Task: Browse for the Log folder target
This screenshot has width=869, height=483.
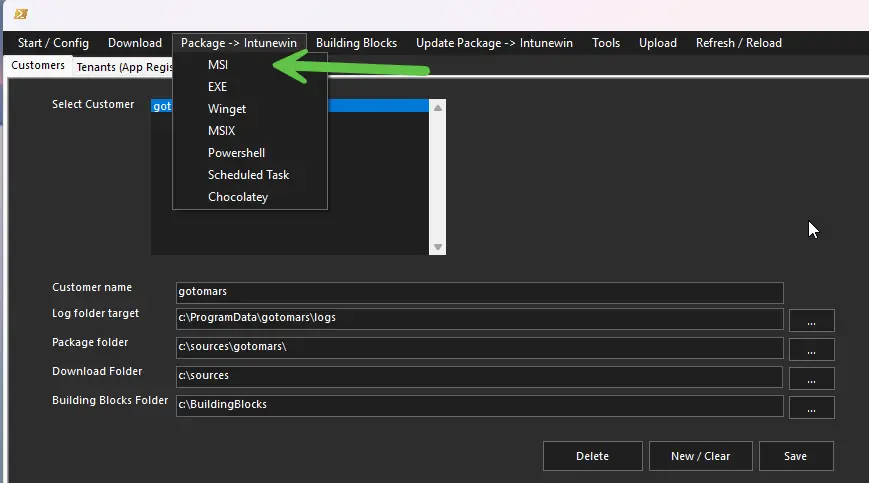Action: (811, 321)
